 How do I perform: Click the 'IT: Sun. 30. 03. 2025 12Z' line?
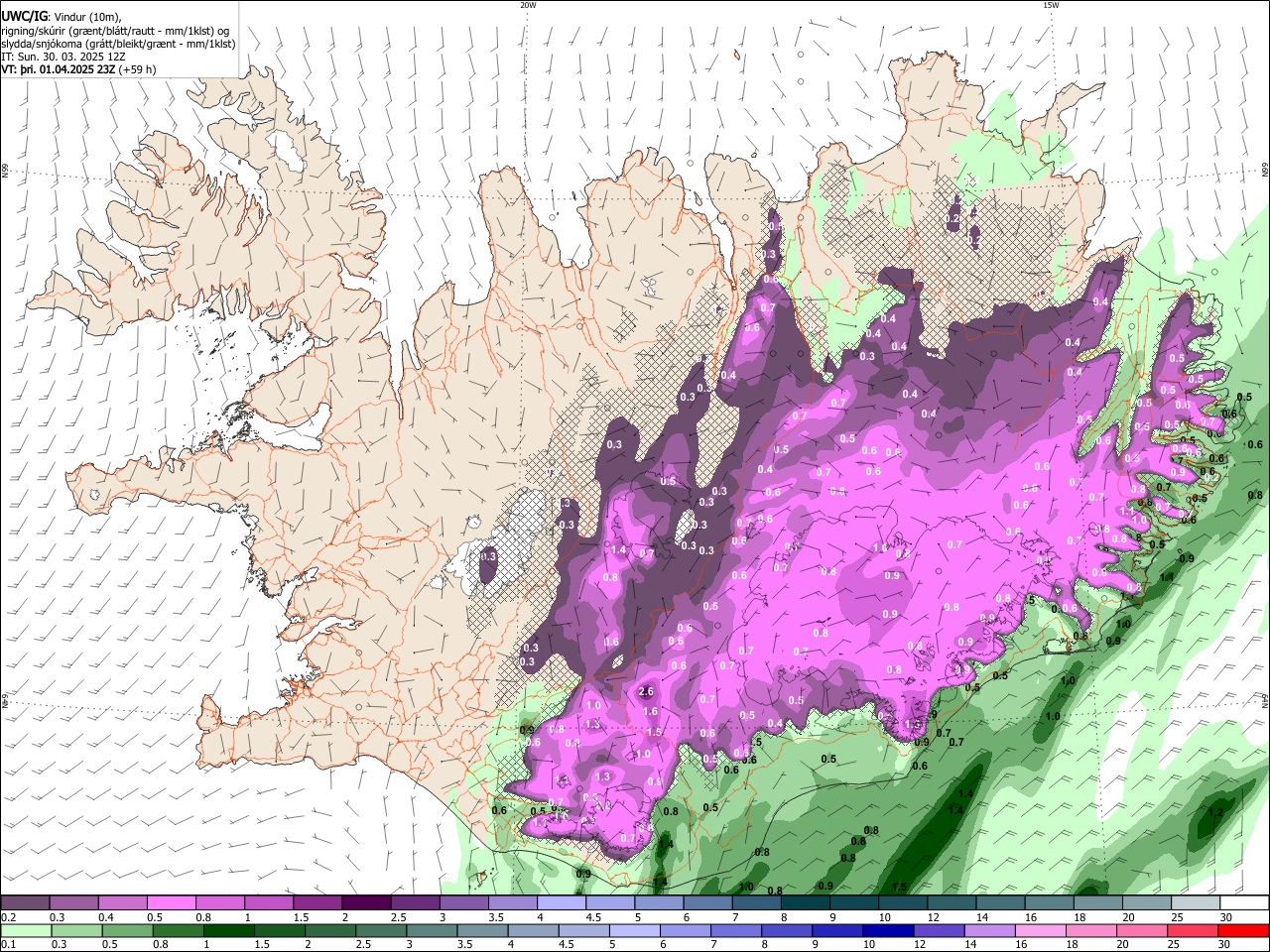(x=63, y=57)
